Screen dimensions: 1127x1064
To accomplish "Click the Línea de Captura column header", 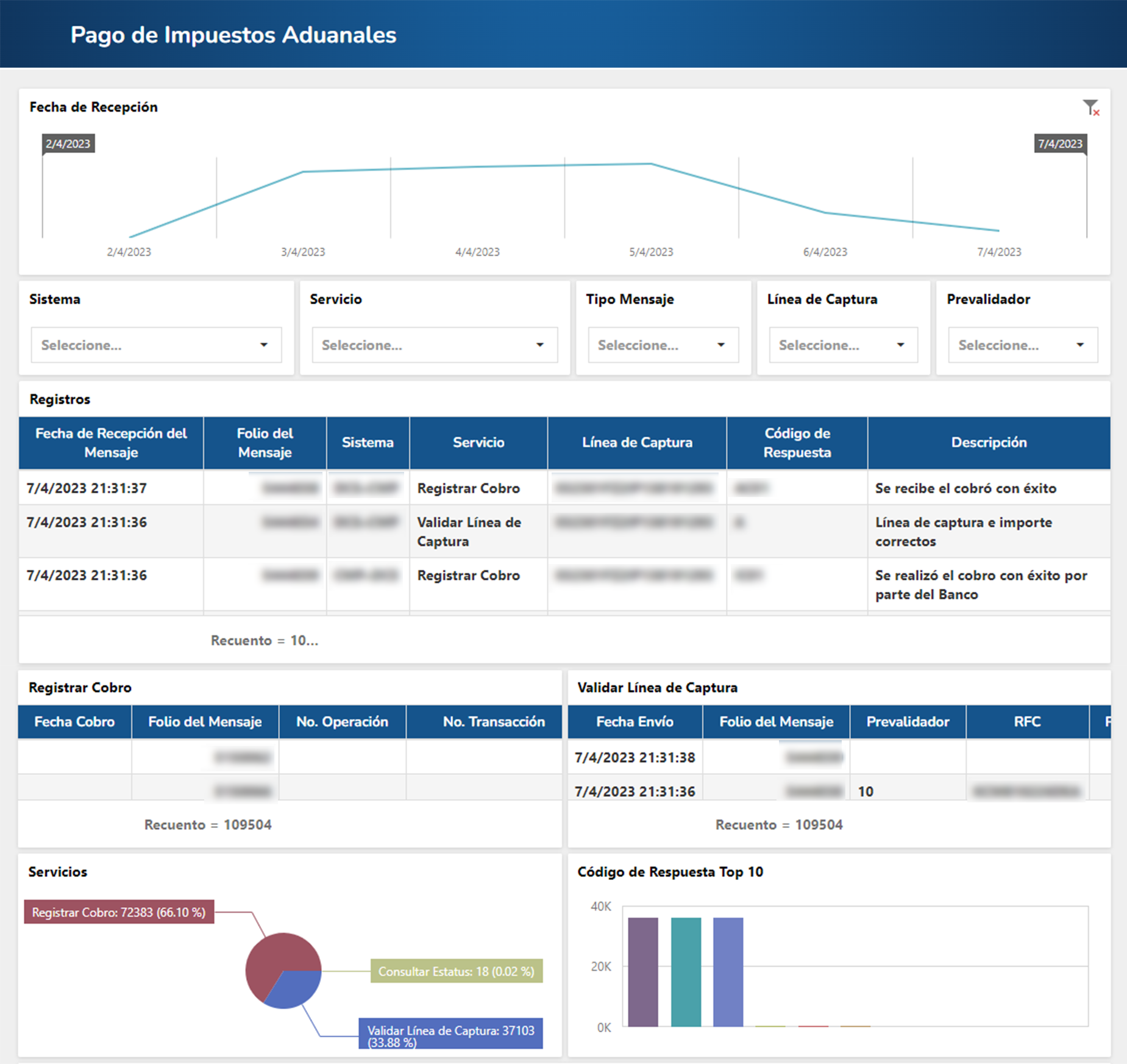I will (x=637, y=443).
